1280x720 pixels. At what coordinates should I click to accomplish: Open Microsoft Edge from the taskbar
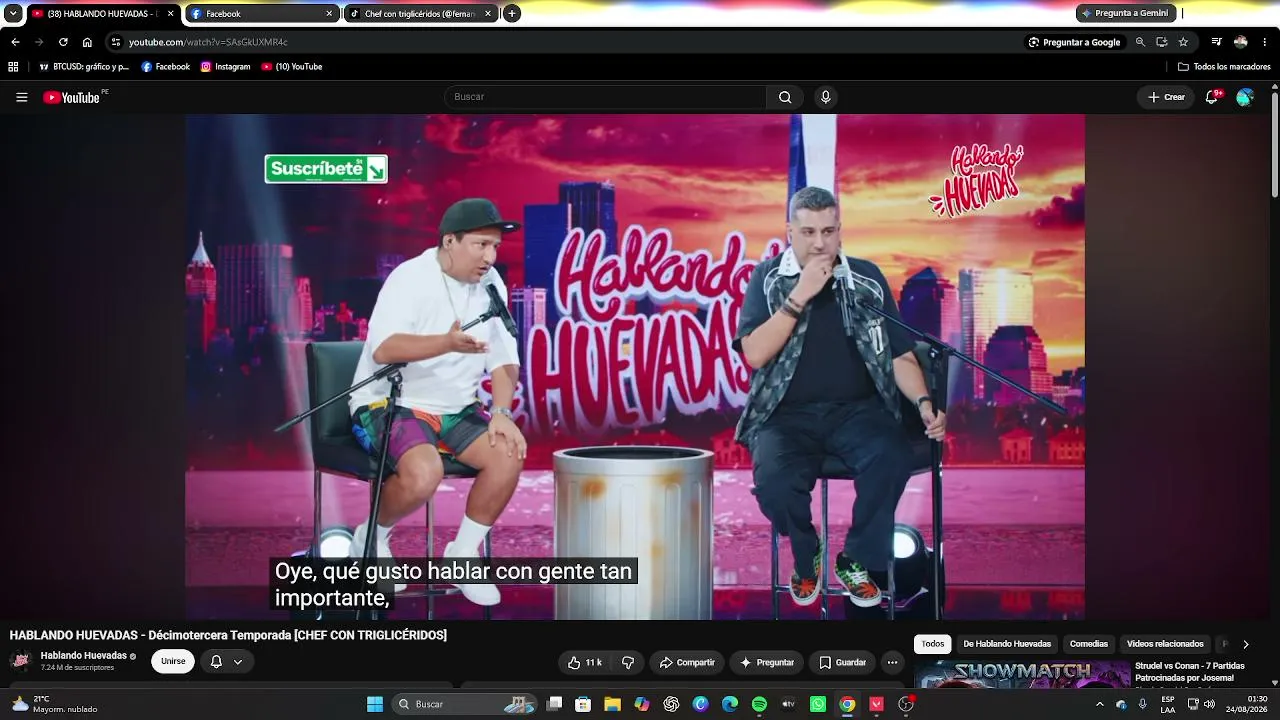[x=730, y=704]
